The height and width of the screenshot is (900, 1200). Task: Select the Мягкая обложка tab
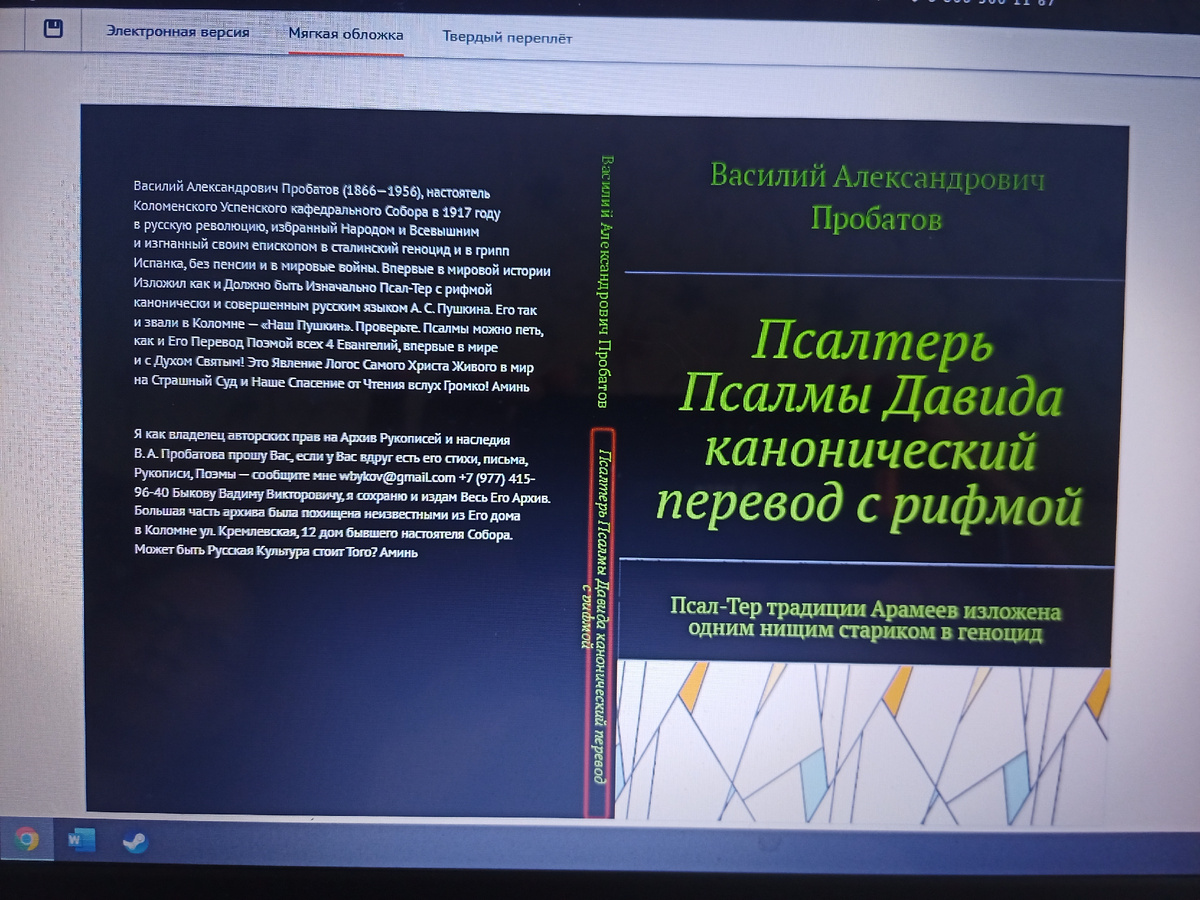[x=346, y=35]
